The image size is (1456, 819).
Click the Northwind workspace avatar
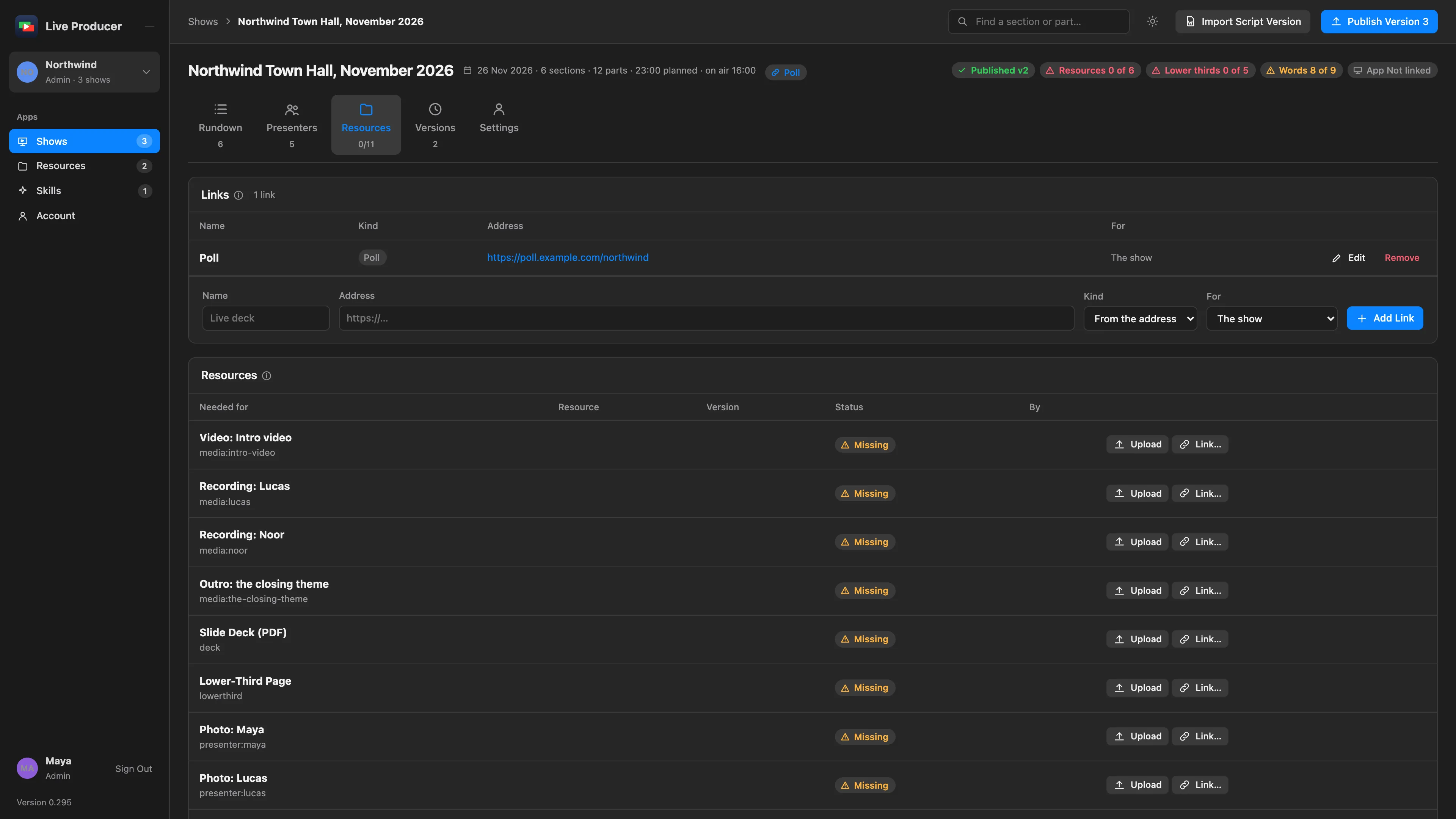[27, 72]
